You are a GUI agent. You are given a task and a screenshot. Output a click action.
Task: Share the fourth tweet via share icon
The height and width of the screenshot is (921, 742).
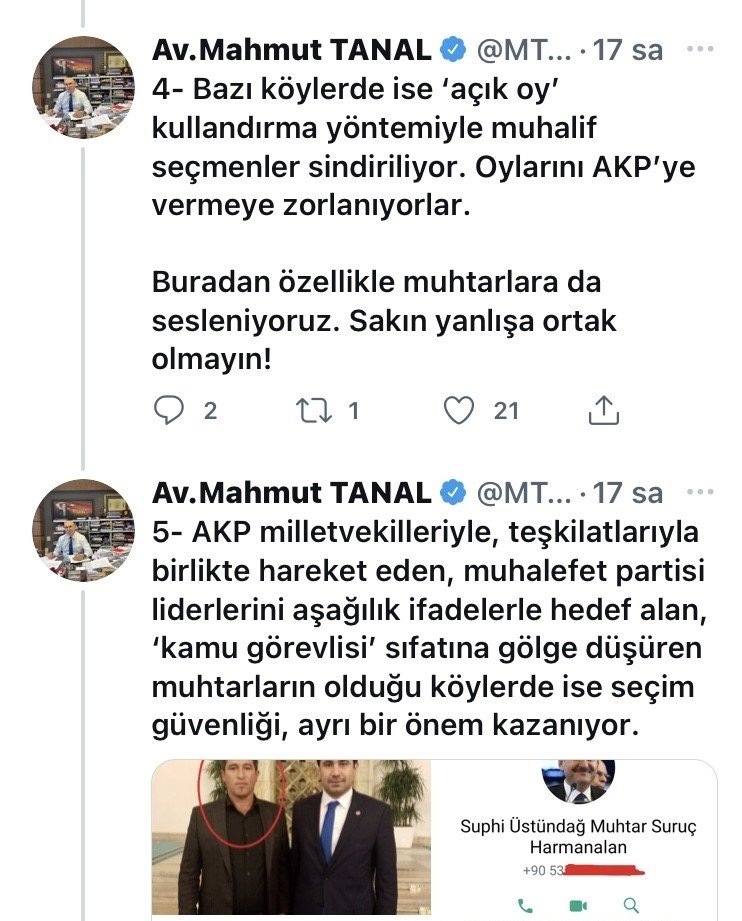coord(604,411)
